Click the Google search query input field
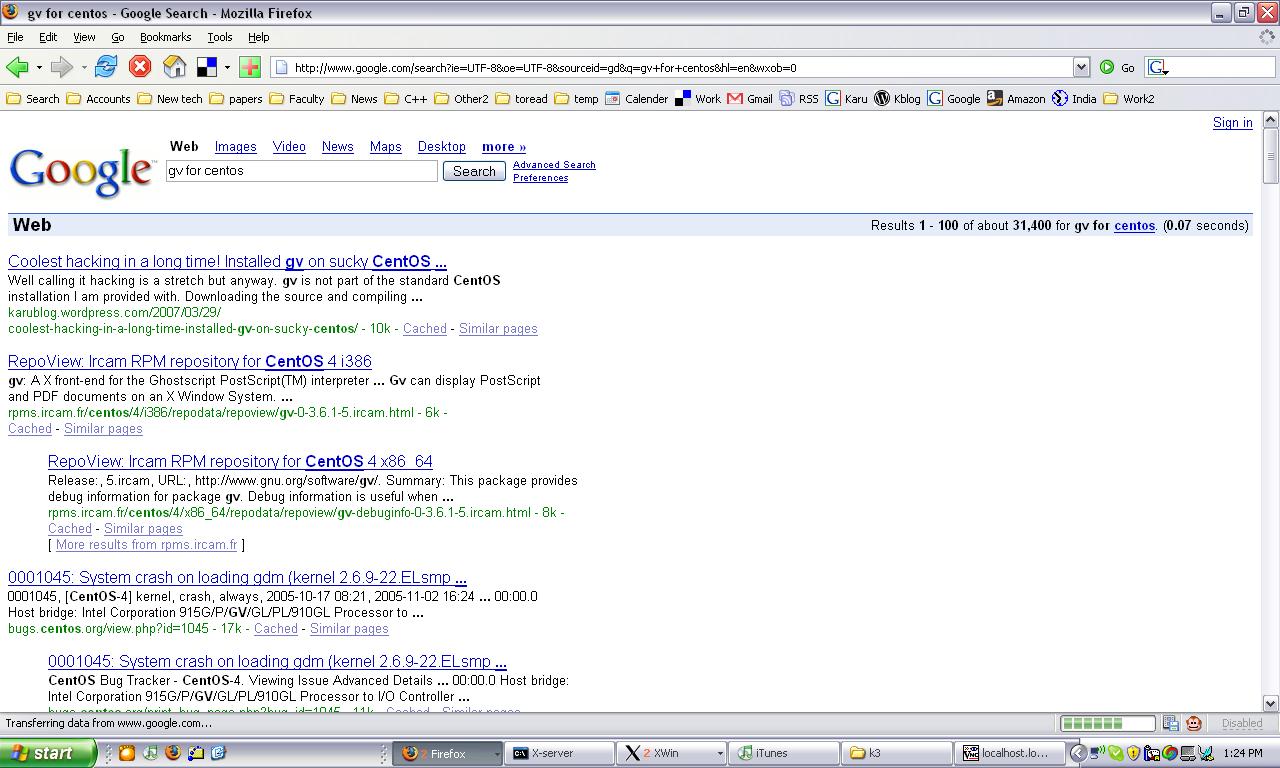Screen dimensions: 1280x768 tap(302, 171)
